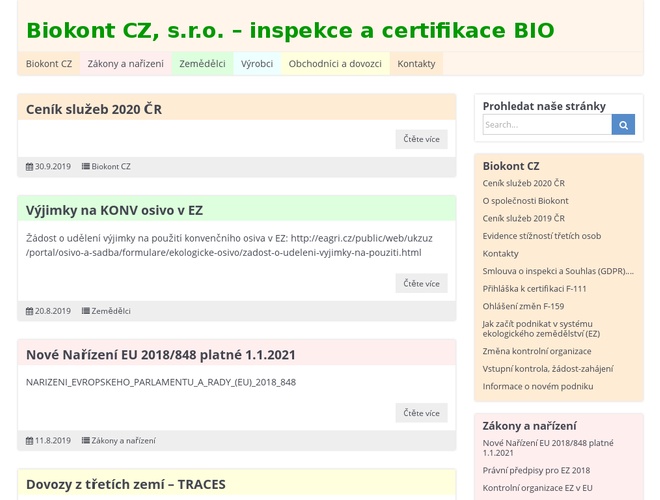Image resolution: width=660 pixels, height=500 pixels.
Task: Open sidebar link O společnosti Biokont
Action: pos(525,201)
